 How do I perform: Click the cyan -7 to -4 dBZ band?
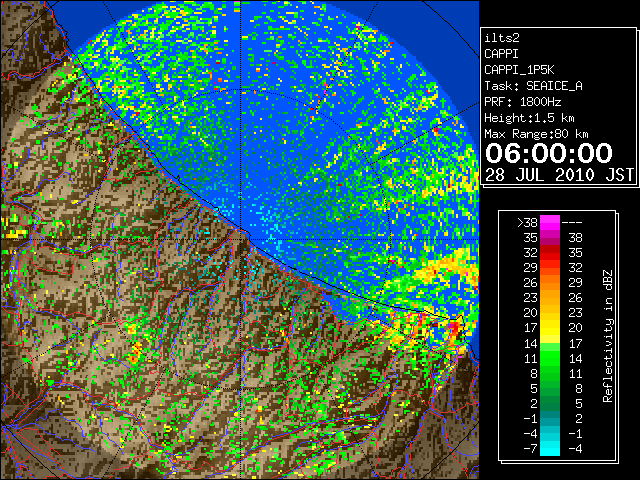click(550, 448)
